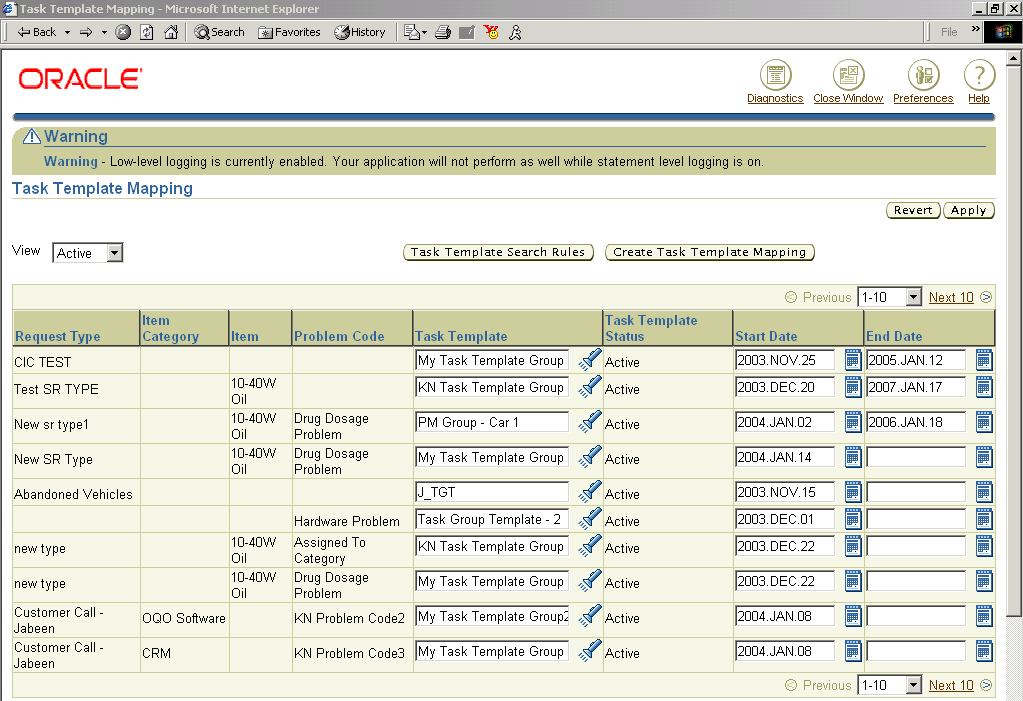Click the Back navigation button
The width and height of the screenshot is (1023, 701).
click(37, 32)
